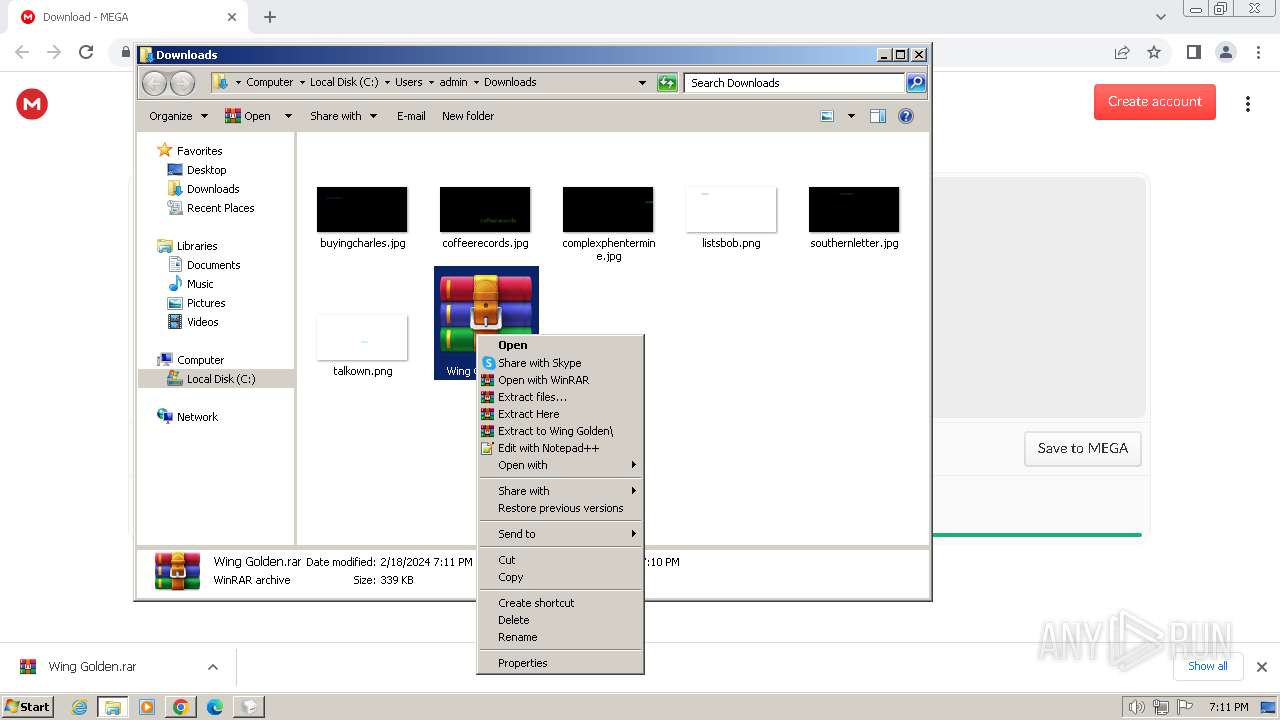Click New folder in toolbar
The height and width of the screenshot is (720, 1280).
pyautogui.click(x=468, y=116)
